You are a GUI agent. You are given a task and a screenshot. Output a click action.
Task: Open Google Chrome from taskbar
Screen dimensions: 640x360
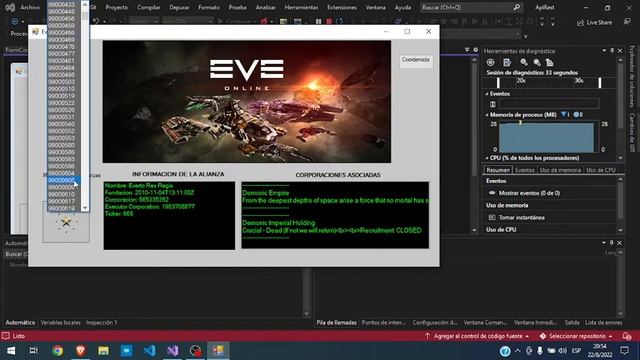tap(58, 351)
